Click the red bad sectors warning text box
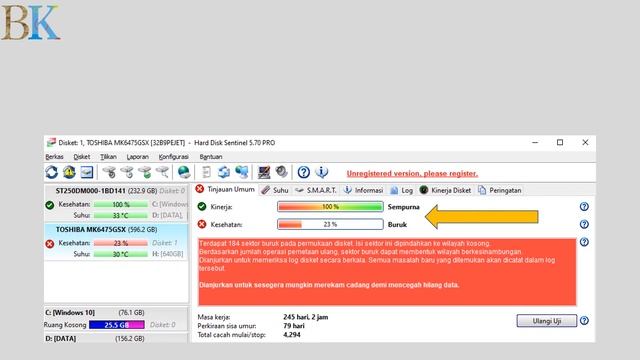 tap(387, 272)
